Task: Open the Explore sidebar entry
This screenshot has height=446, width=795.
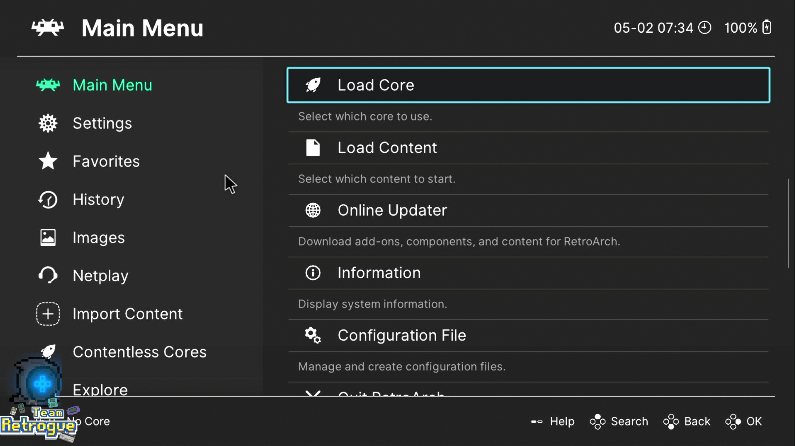Action: click(100, 389)
